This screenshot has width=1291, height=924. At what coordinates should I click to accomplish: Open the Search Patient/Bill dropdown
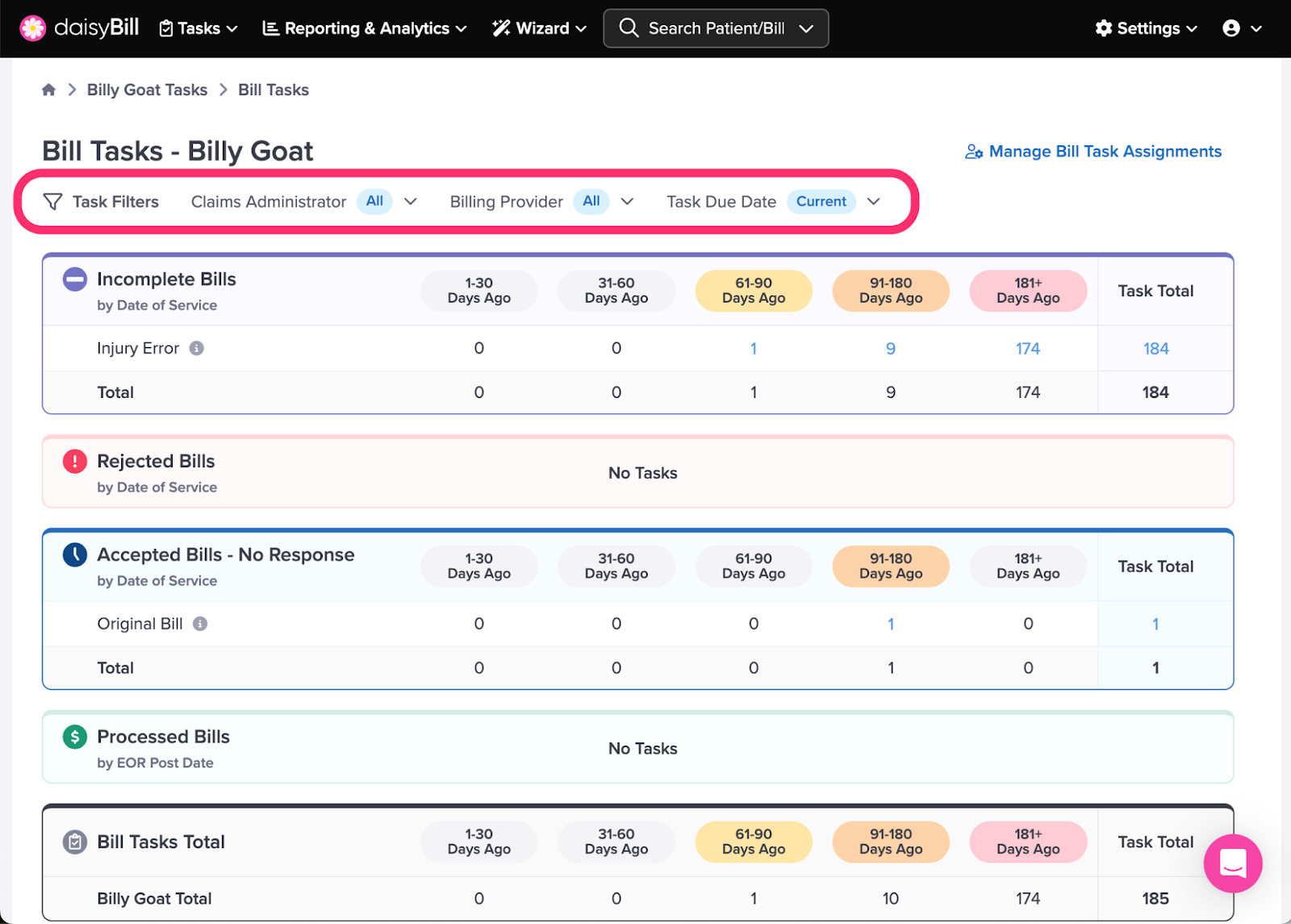click(716, 28)
